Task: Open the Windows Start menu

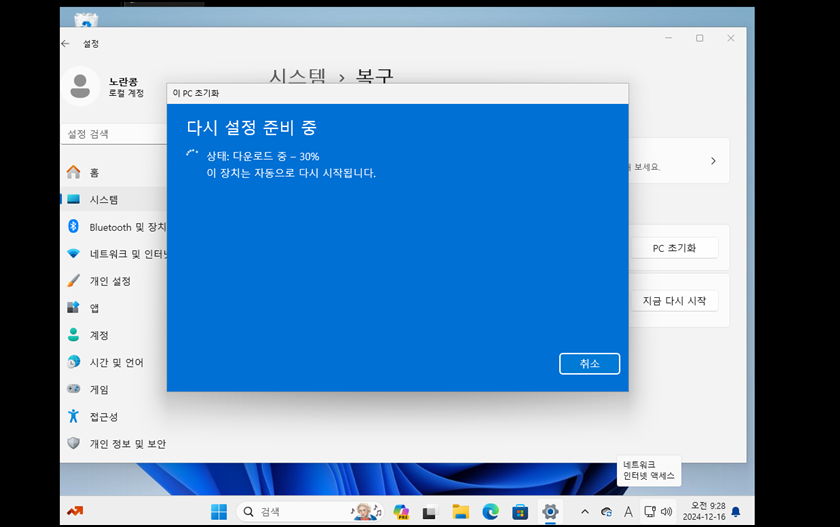Action: (219, 512)
